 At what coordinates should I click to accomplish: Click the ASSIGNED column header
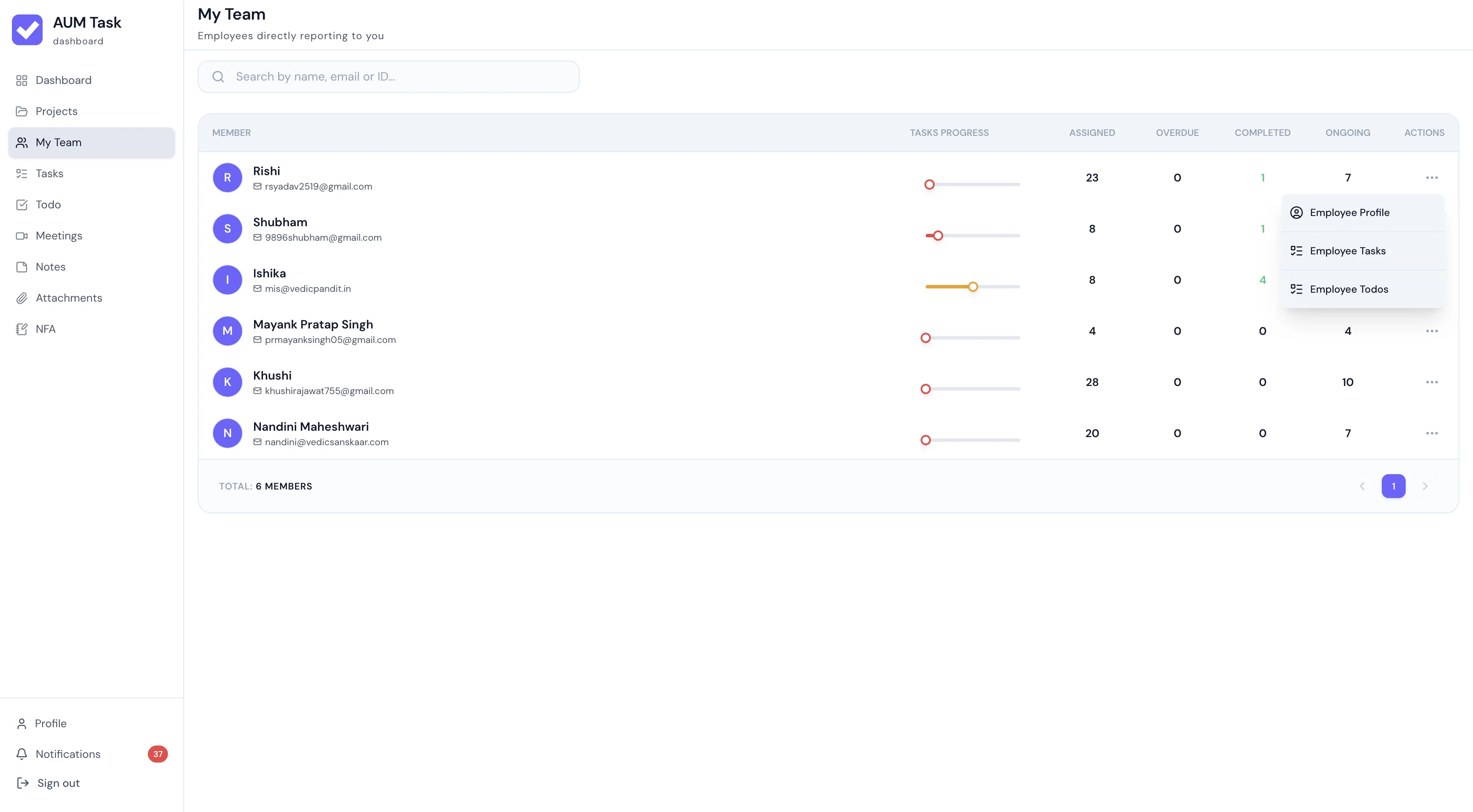tap(1092, 132)
